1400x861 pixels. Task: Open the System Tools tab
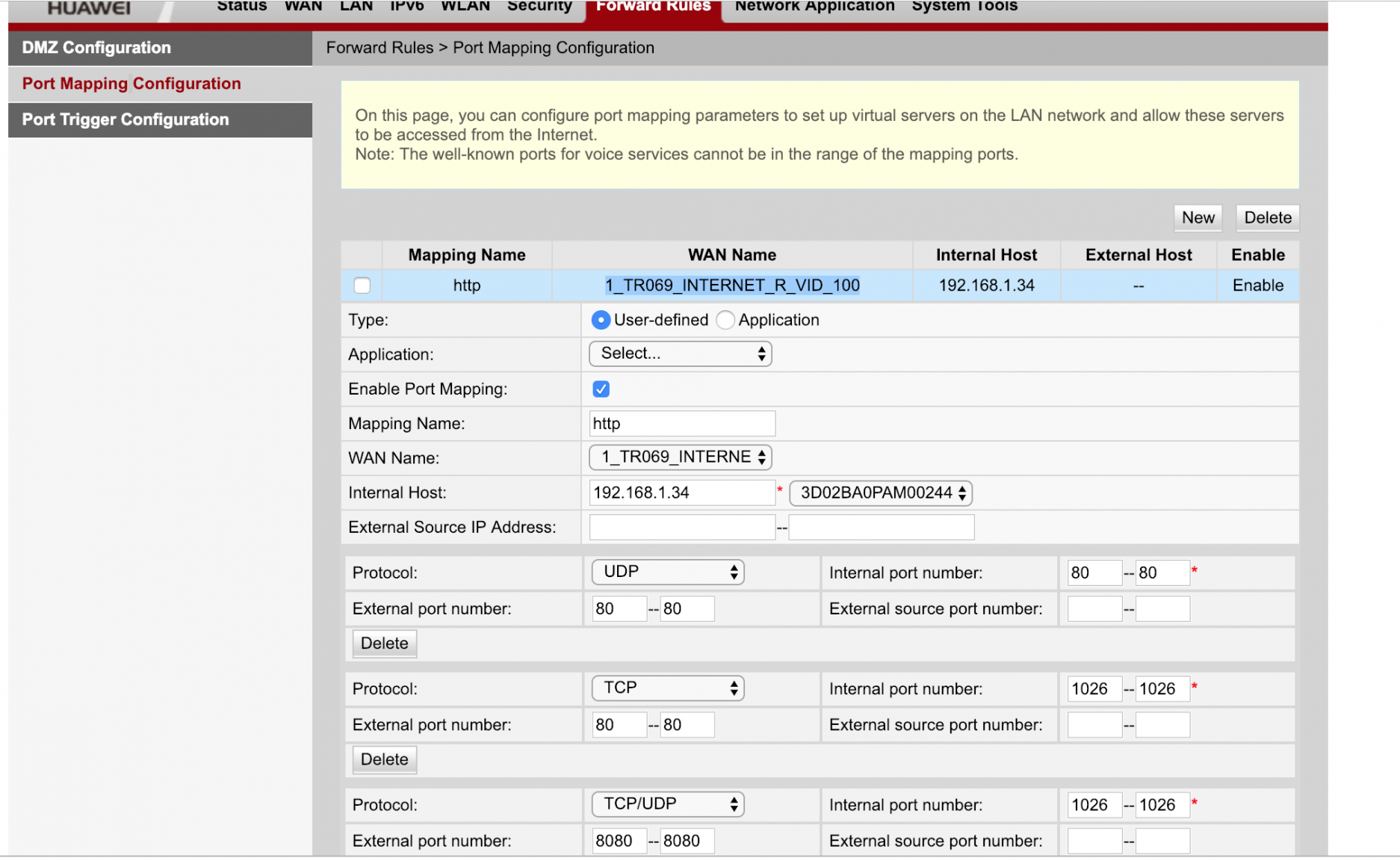coord(964,6)
